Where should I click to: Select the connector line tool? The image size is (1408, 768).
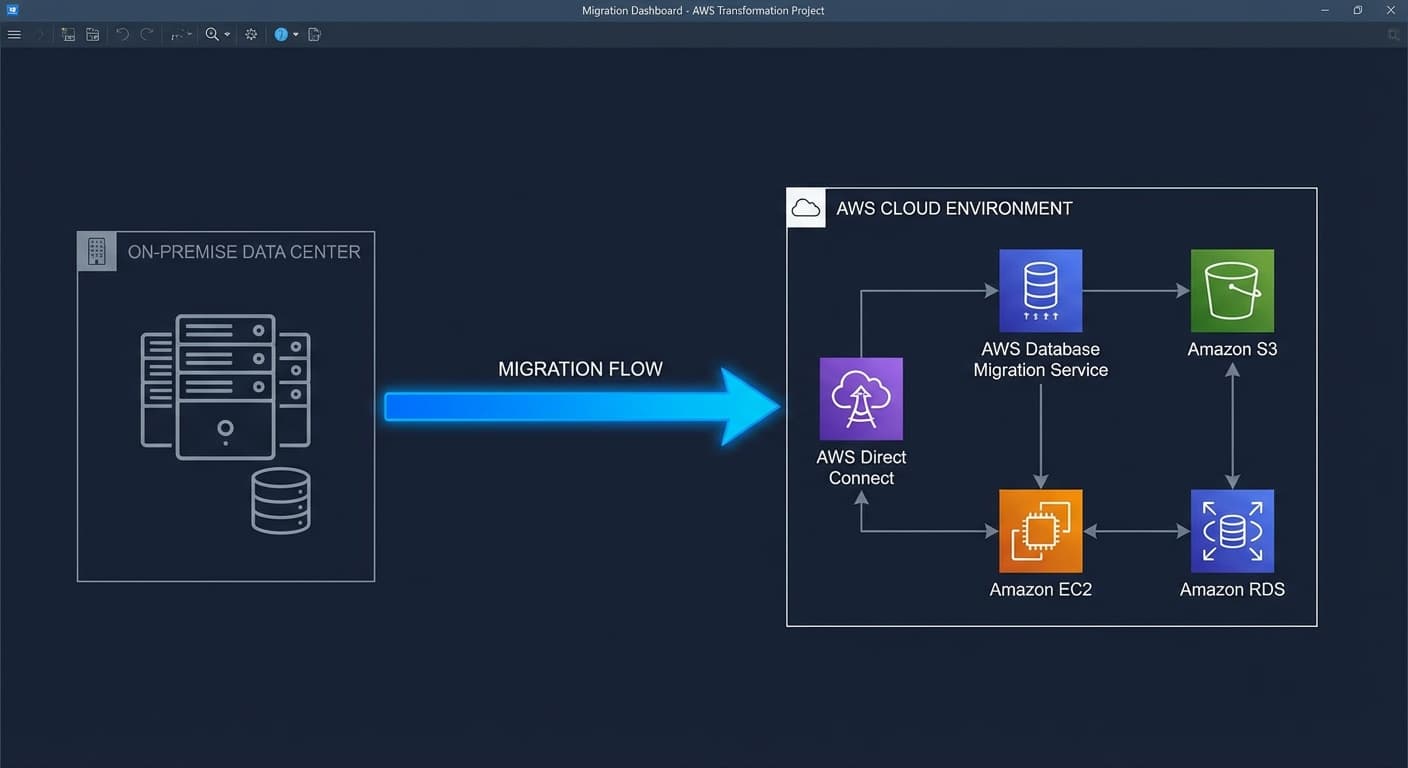[180, 34]
